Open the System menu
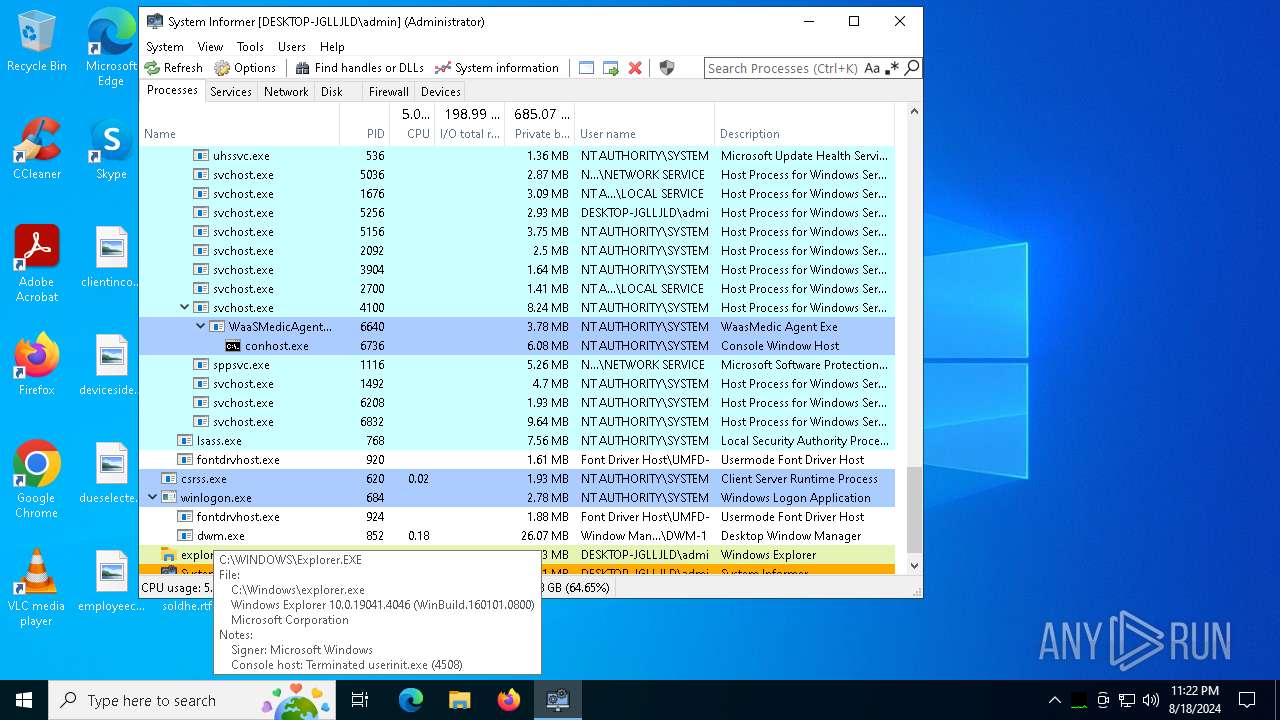 point(165,46)
